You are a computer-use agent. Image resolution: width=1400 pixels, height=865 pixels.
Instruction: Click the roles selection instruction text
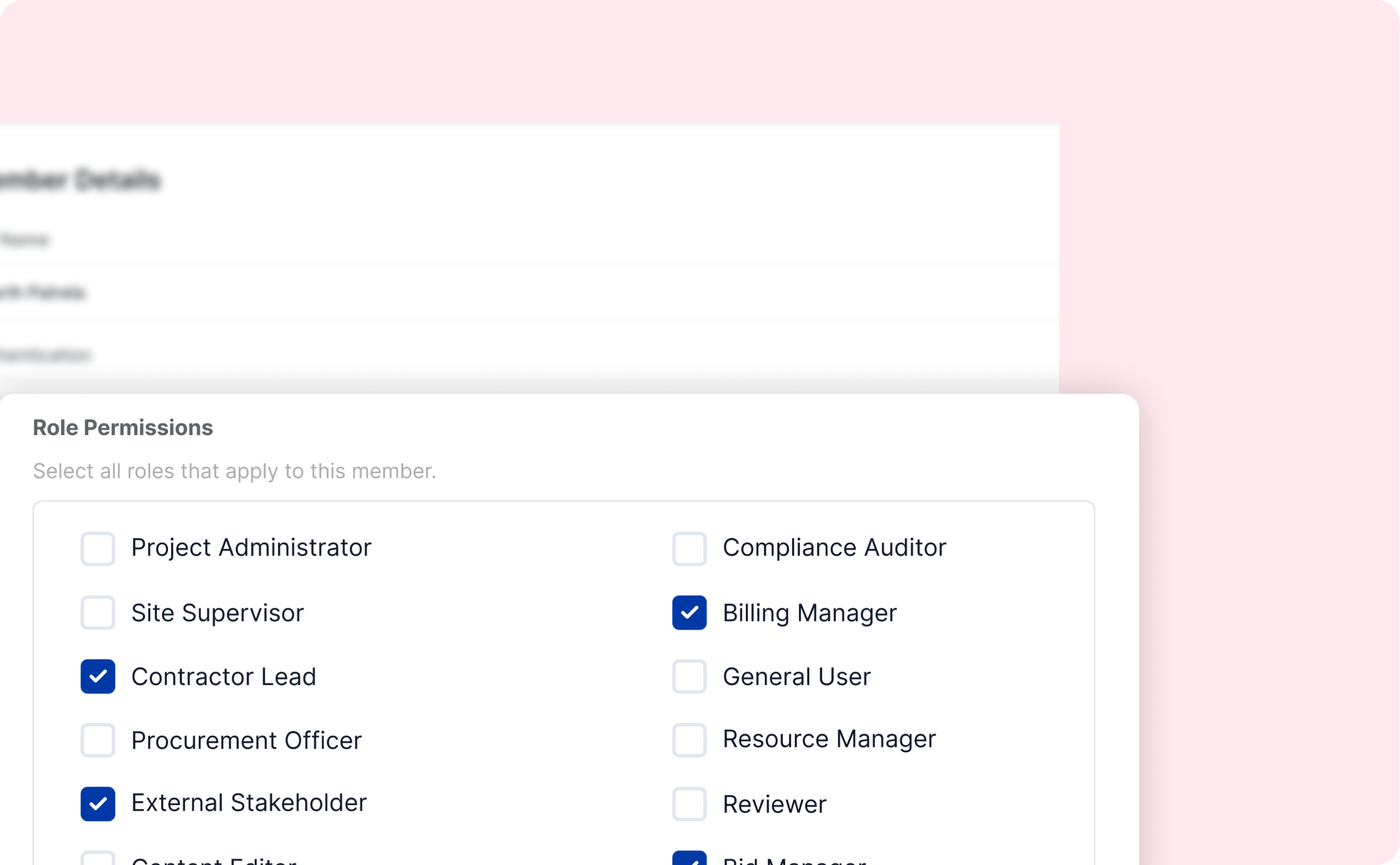tap(235, 470)
